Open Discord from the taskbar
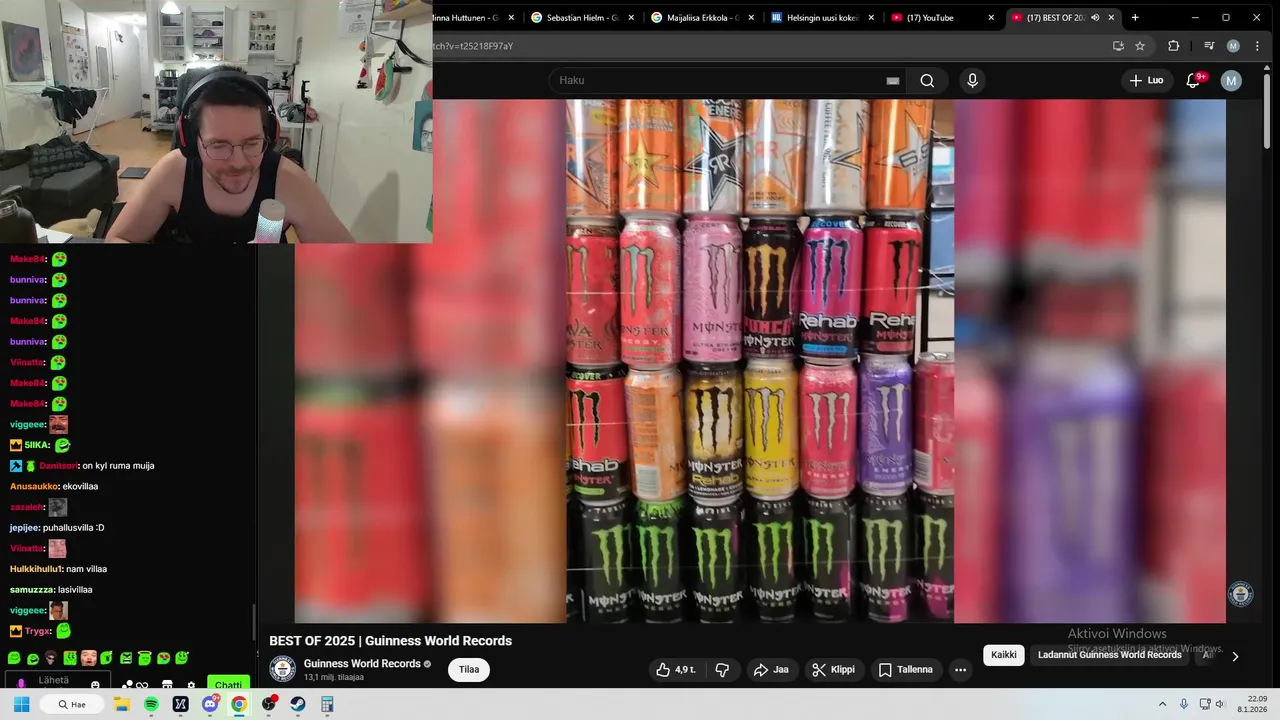The width and height of the screenshot is (1280, 720). [210, 705]
